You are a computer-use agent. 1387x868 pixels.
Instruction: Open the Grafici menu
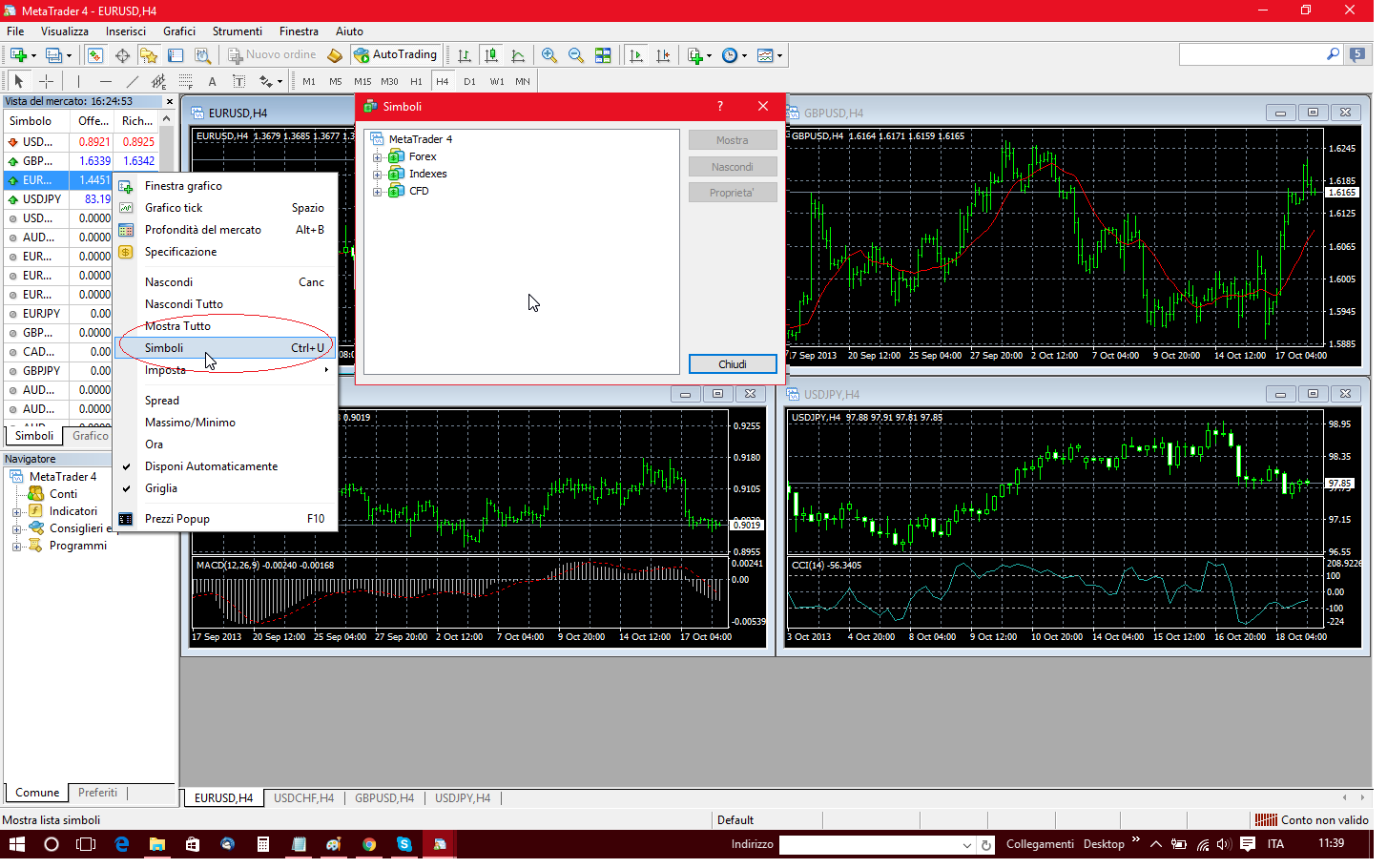(179, 31)
